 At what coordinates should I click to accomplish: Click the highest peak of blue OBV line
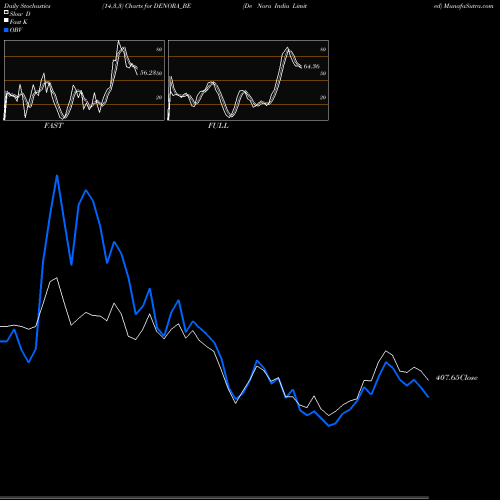57,176
